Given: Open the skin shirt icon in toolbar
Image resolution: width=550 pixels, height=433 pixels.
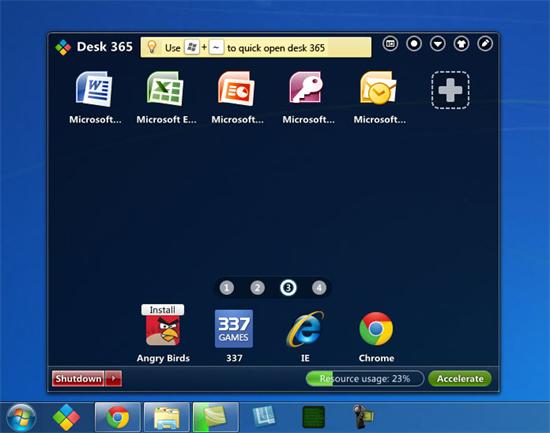Looking at the screenshot, I should [461, 44].
